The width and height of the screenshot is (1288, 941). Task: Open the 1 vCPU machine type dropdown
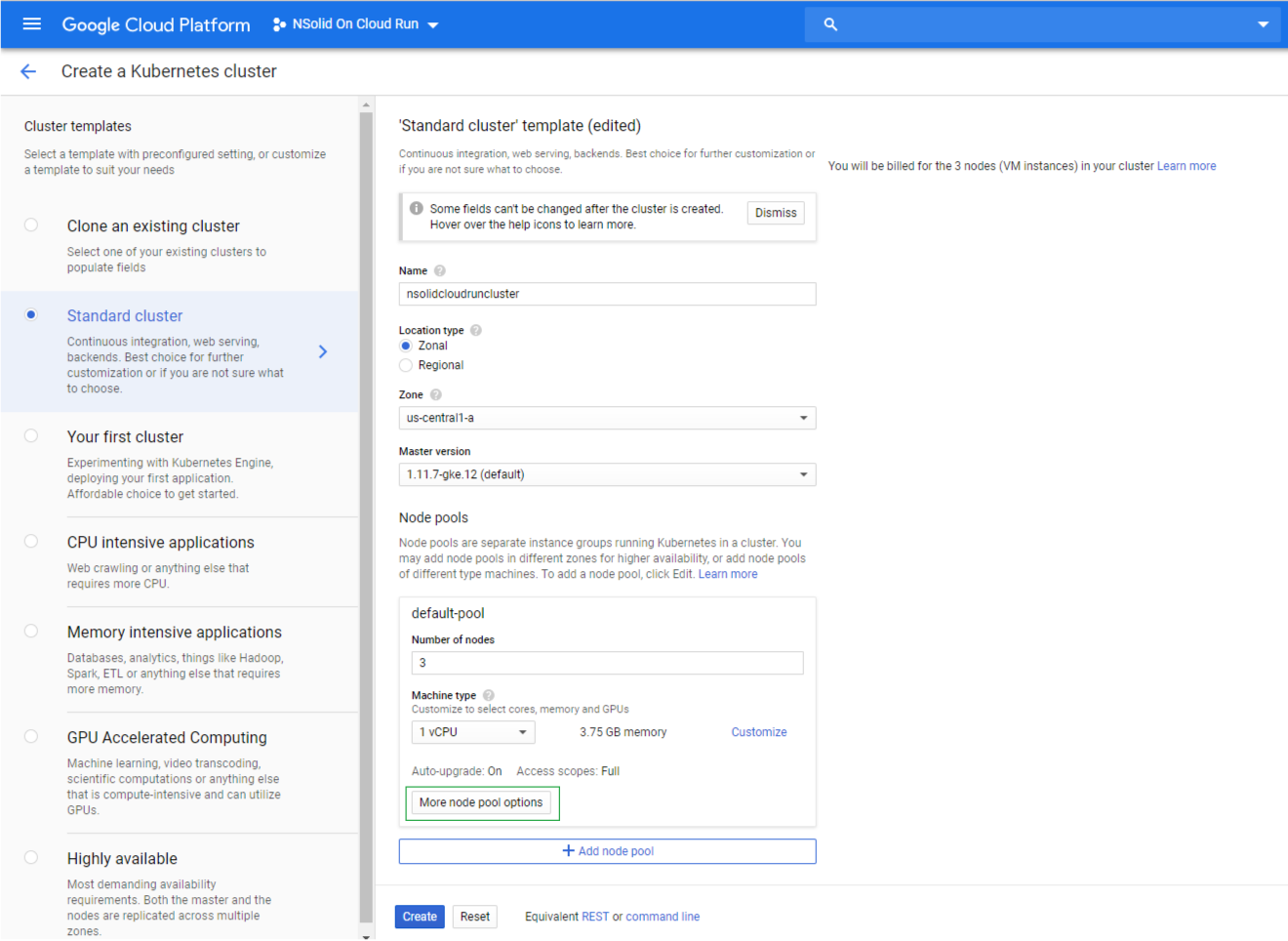pyautogui.click(x=473, y=732)
